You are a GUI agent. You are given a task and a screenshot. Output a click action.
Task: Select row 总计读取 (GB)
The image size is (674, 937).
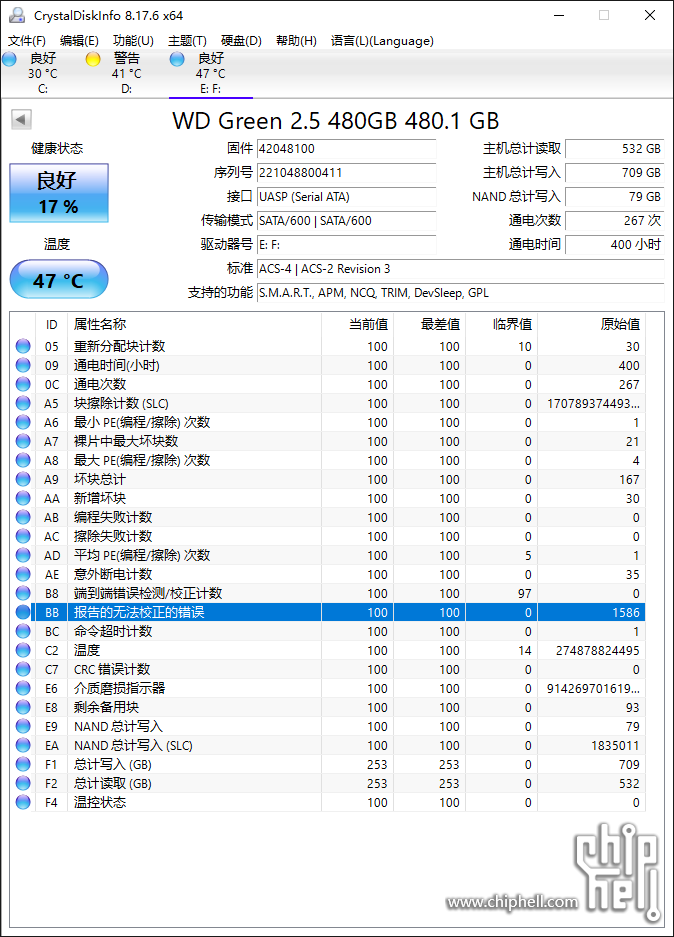tap(327, 783)
